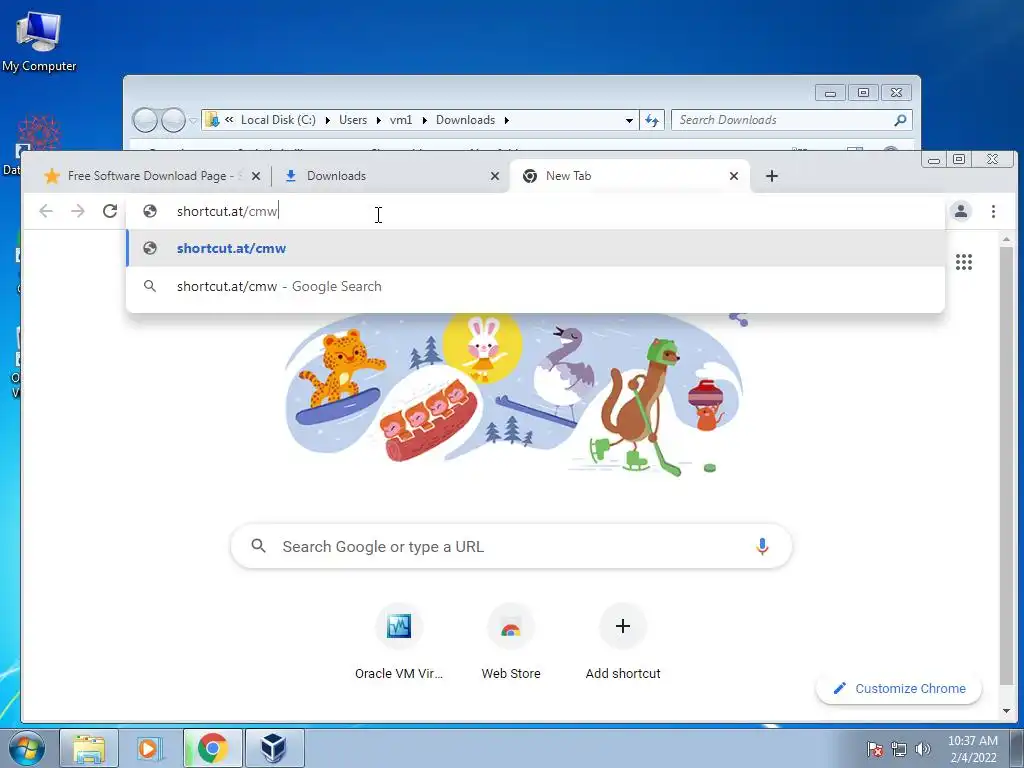Expand arrow after Local Disk (C:)
The image size is (1024, 768).
click(327, 120)
